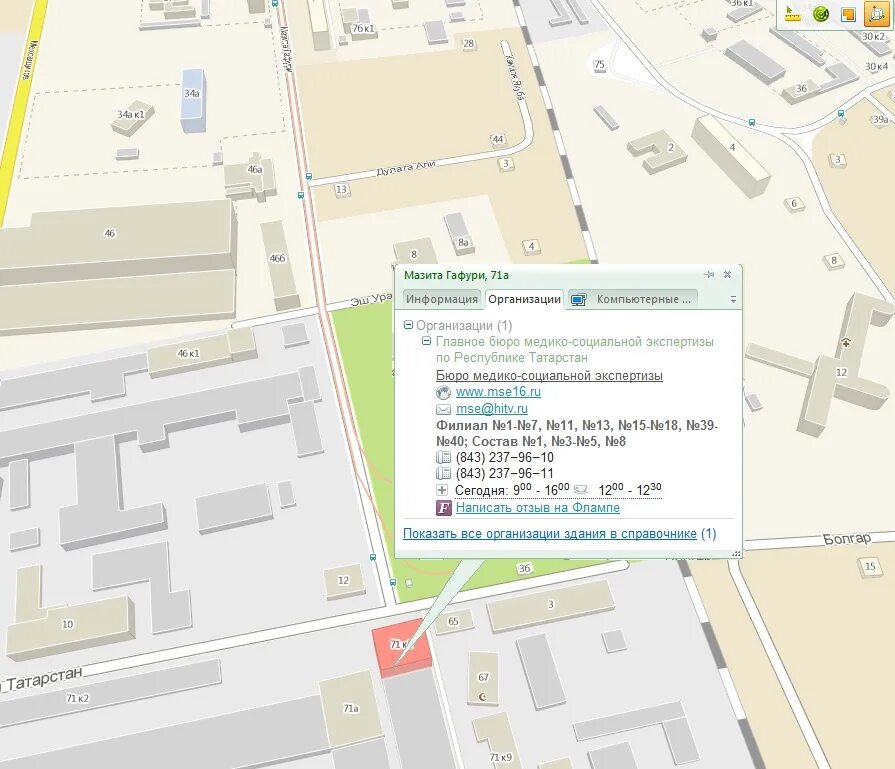Open the Компьютерные ... tab

point(632,299)
